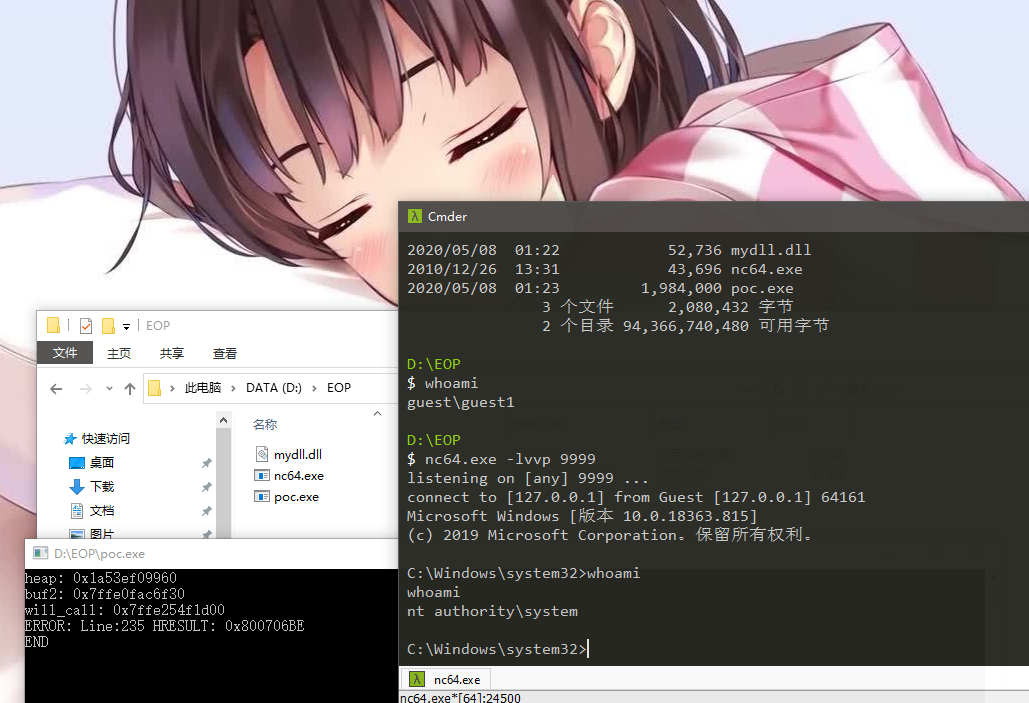The width and height of the screenshot is (1029, 703).
Task: Click the C:\Windows\system32> prompt with cursor
Action: click(x=497, y=649)
